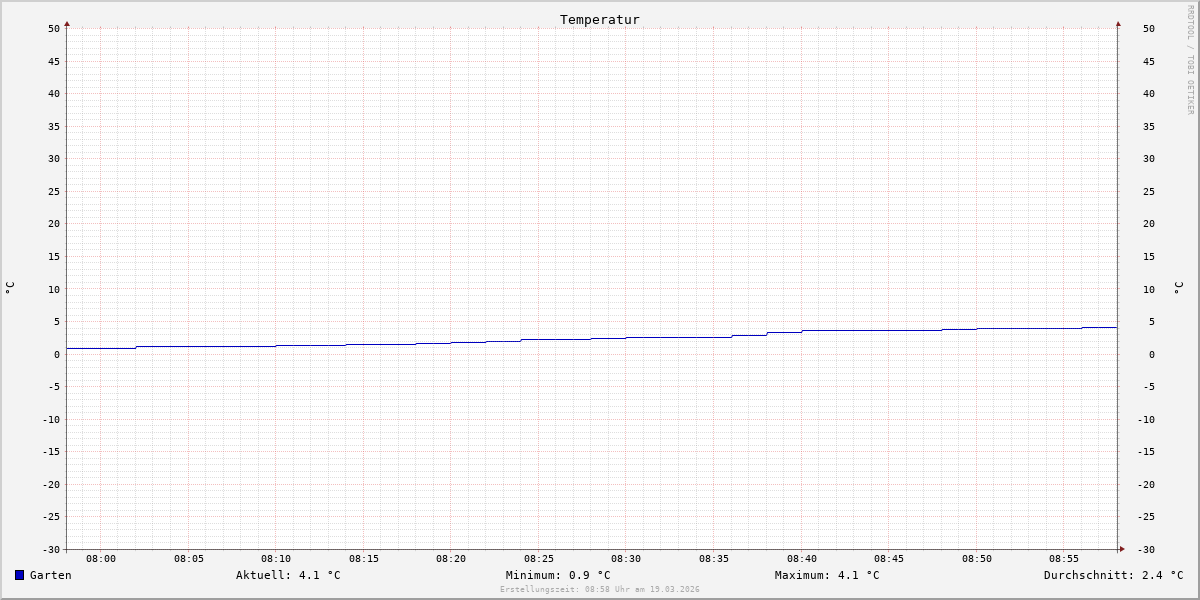Click the -30 label on the left axis

(51, 549)
